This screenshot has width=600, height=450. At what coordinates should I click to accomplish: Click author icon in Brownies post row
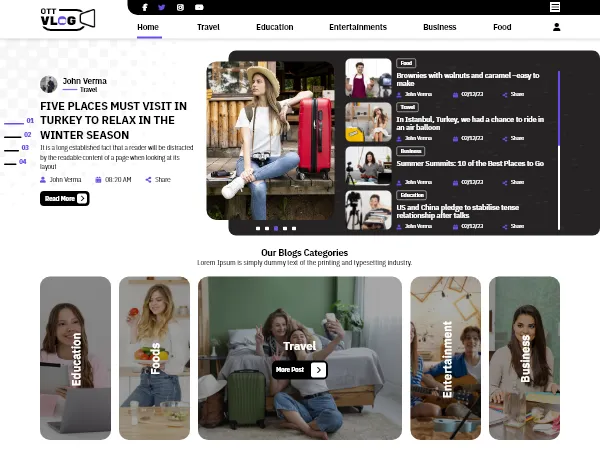[399, 95]
